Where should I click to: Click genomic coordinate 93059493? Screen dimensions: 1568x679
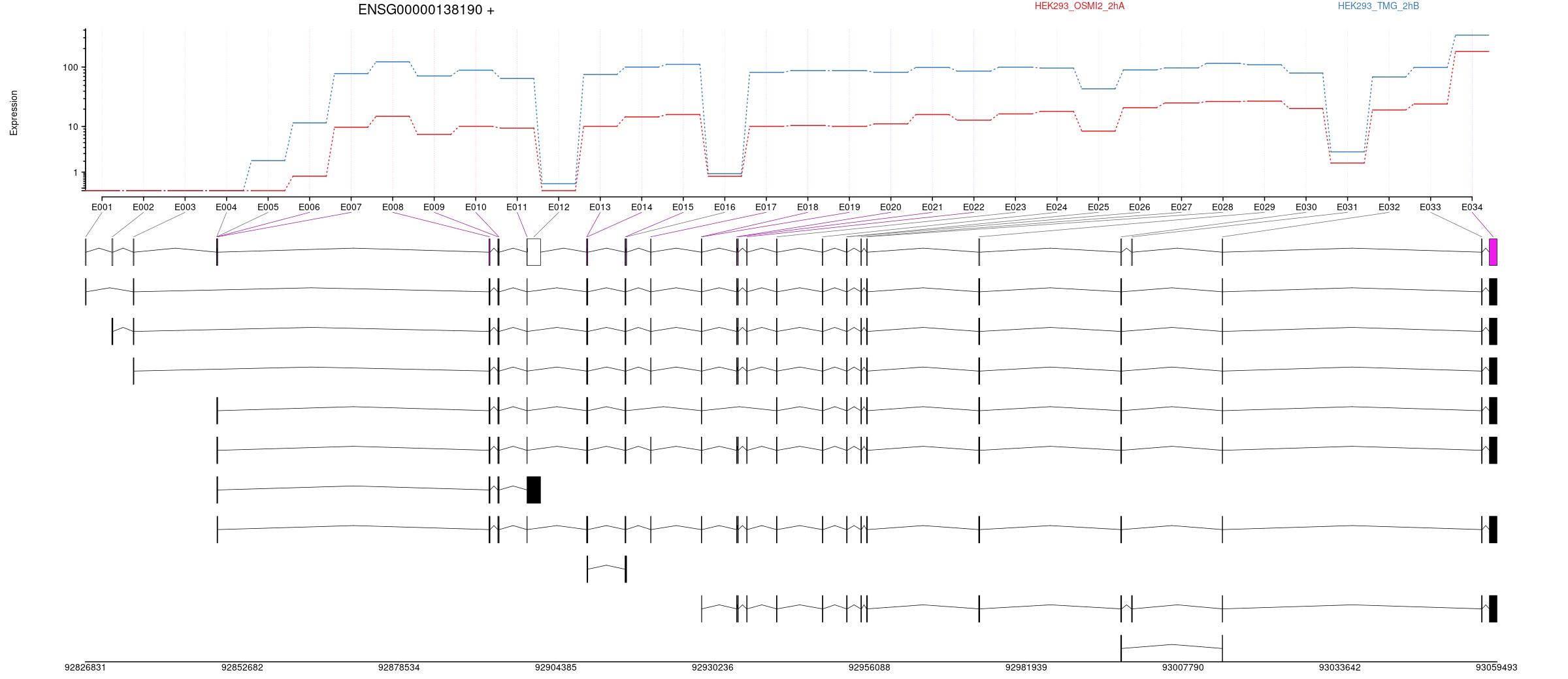click(x=1496, y=667)
